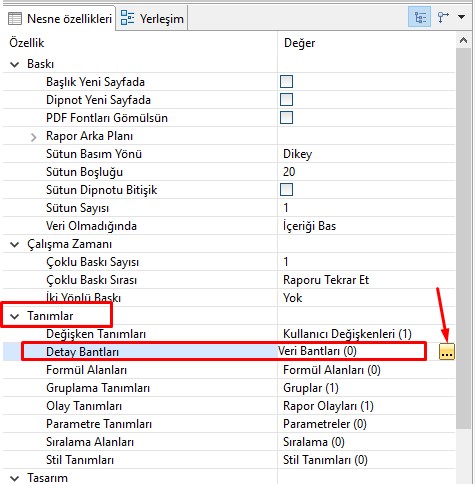Click the Sütun Boşluğu value field

pyautogui.click(x=366, y=172)
